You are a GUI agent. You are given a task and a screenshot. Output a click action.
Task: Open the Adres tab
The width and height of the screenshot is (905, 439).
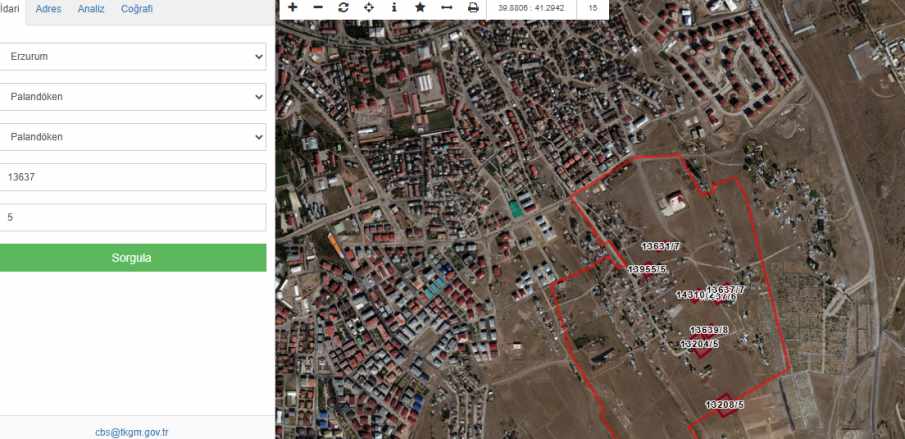[x=48, y=9]
